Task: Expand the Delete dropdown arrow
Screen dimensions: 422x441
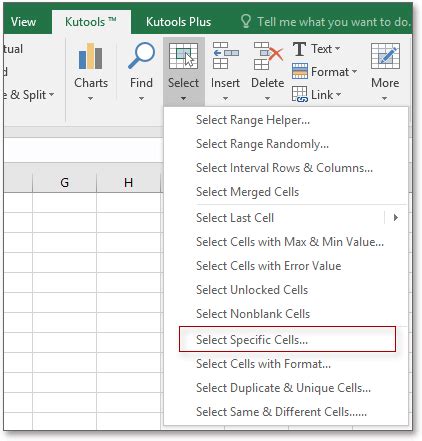Action: 267,99
